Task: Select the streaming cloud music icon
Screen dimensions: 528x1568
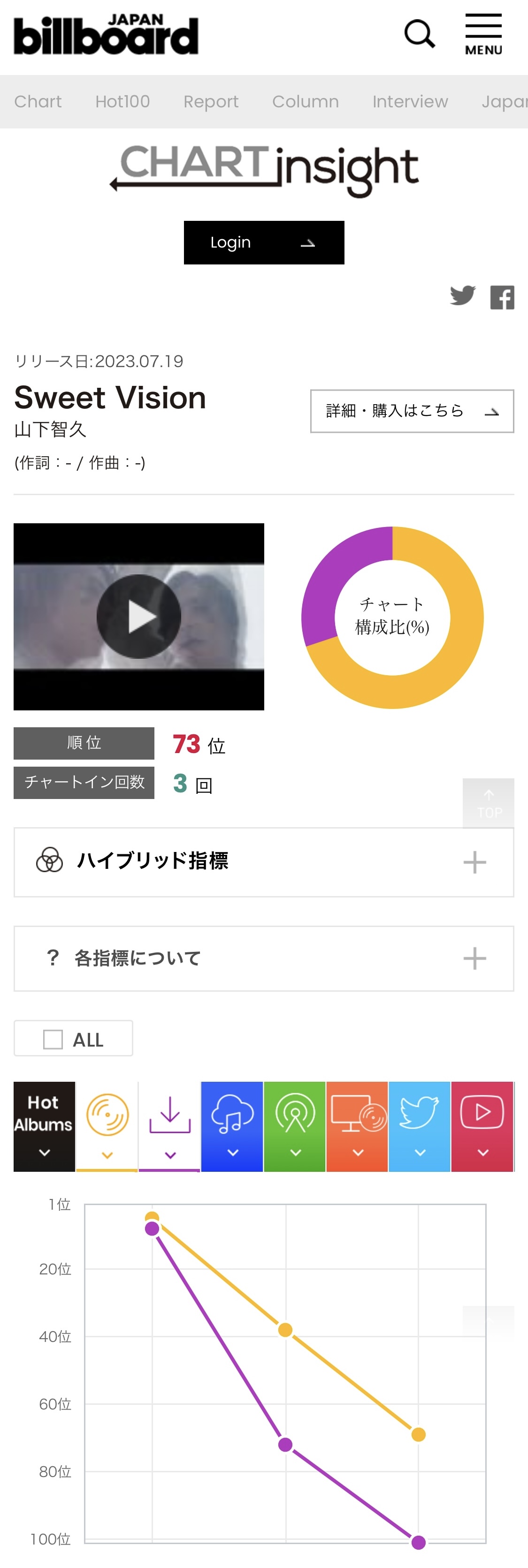Action: pyautogui.click(x=232, y=1126)
